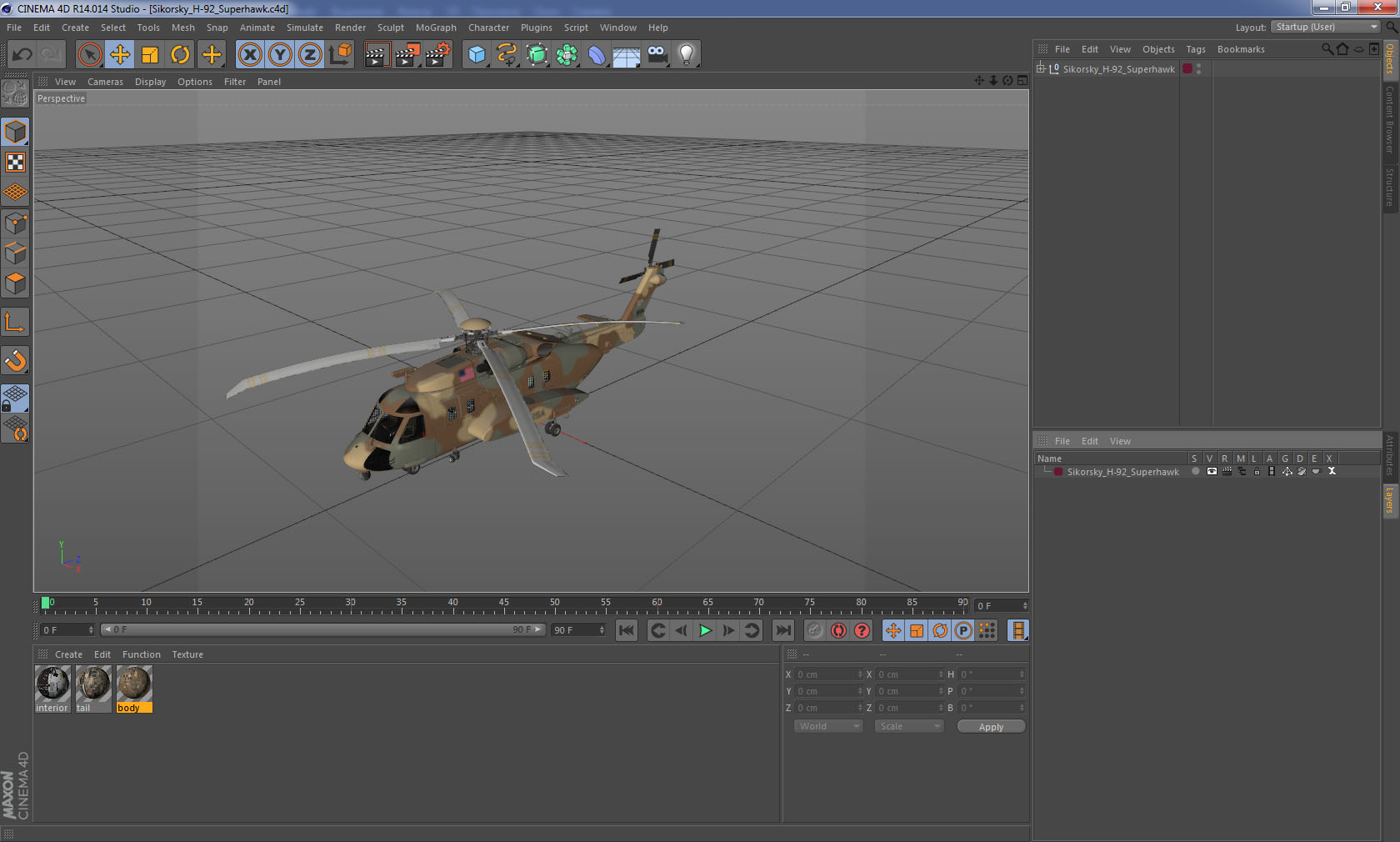Render the active view
1400x842 pixels.
377,55
